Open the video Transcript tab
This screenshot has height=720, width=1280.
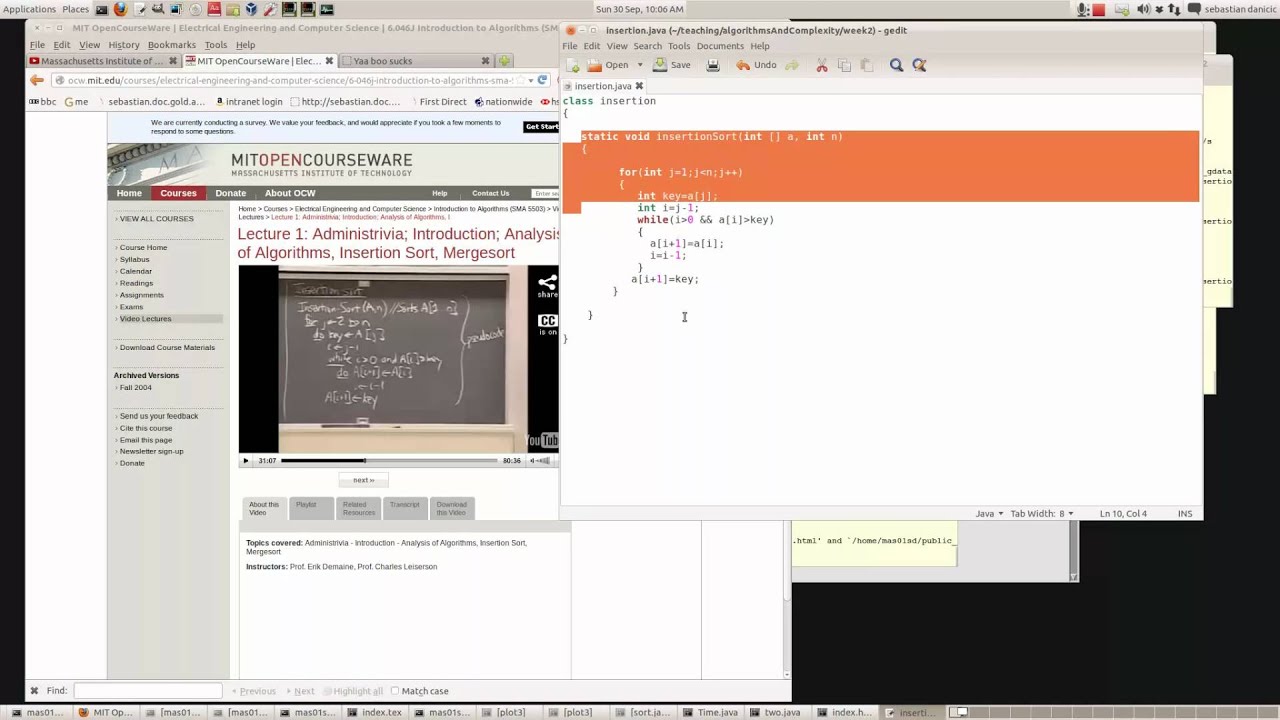(x=404, y=508)
